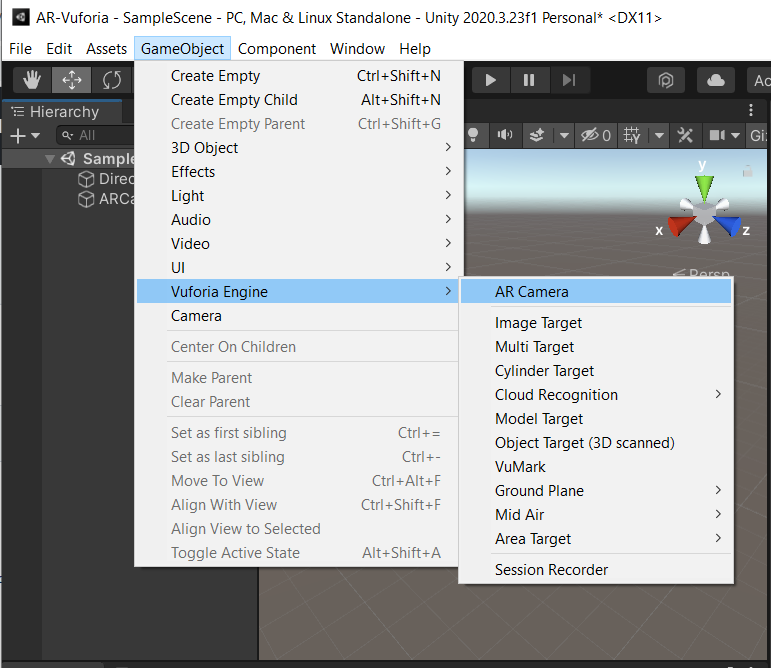
Task: Open the Component menu
Action: point(276,49)
